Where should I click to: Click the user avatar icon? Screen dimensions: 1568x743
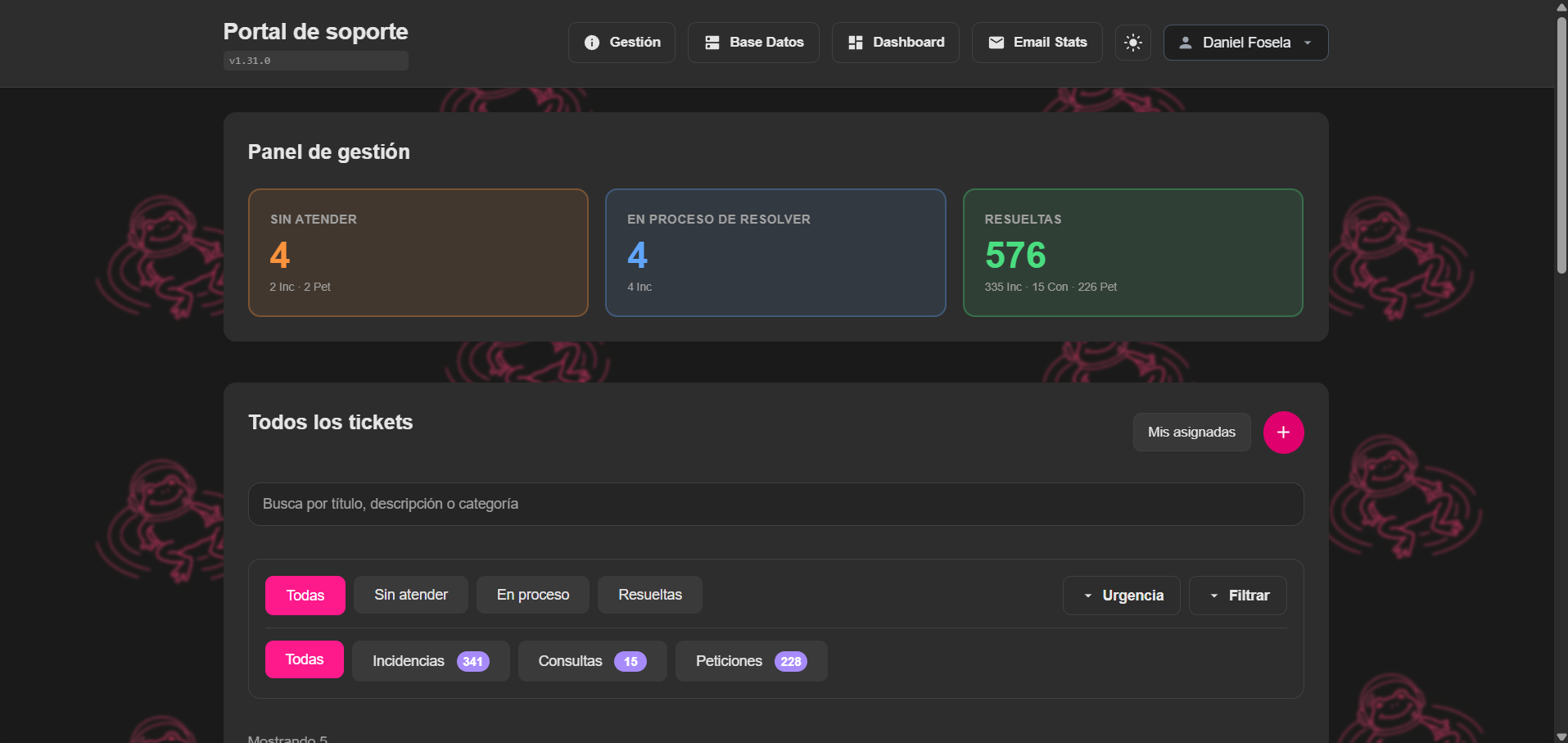pyautogui.click(x=1185, y=43)
